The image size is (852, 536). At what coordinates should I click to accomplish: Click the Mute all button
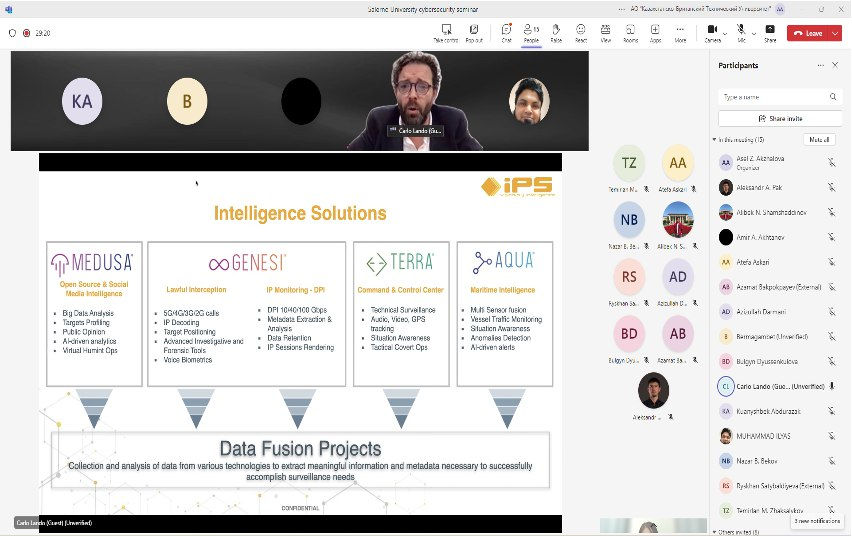point(819,140)
